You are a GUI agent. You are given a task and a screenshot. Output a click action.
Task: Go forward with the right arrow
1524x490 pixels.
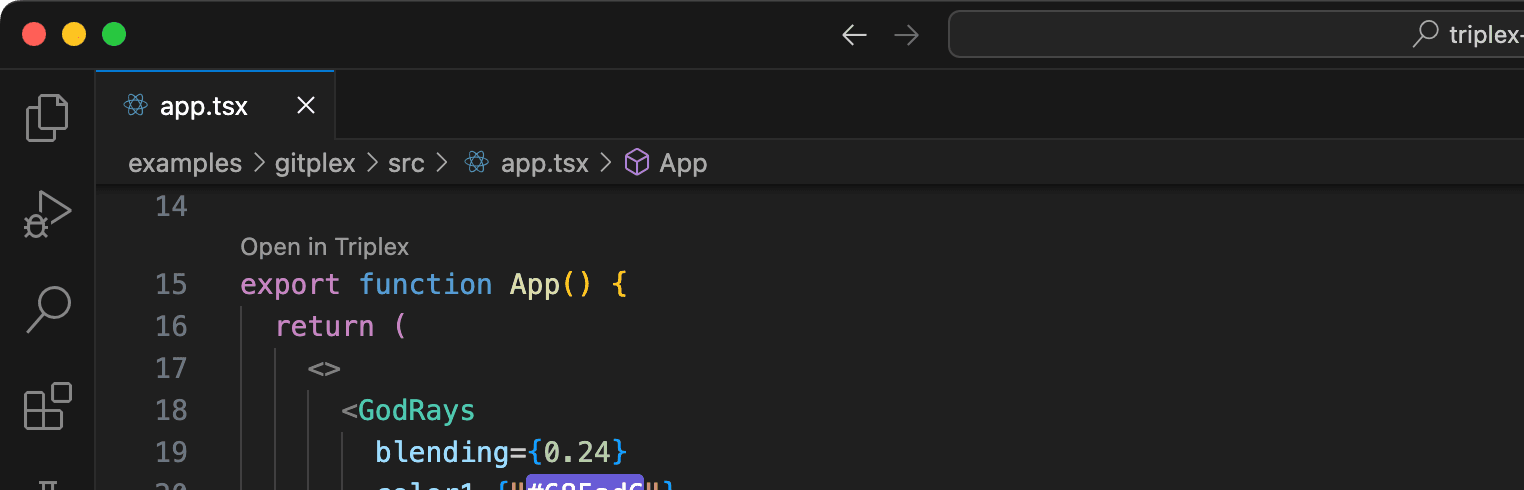coord(907,35)
